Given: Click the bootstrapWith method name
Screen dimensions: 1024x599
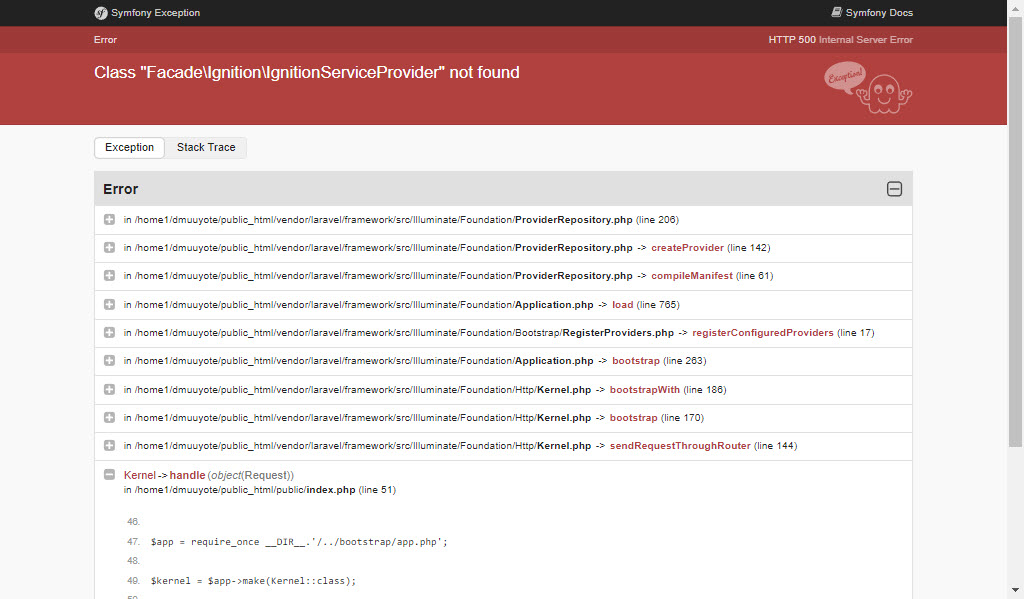Looking at the screenshot, I should (645, 389).
